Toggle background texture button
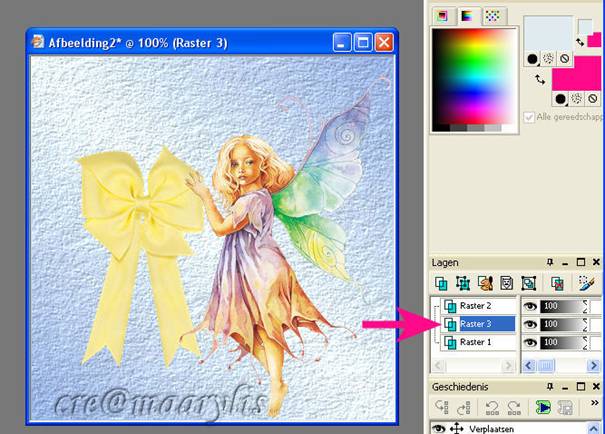 tap(577, 99)
